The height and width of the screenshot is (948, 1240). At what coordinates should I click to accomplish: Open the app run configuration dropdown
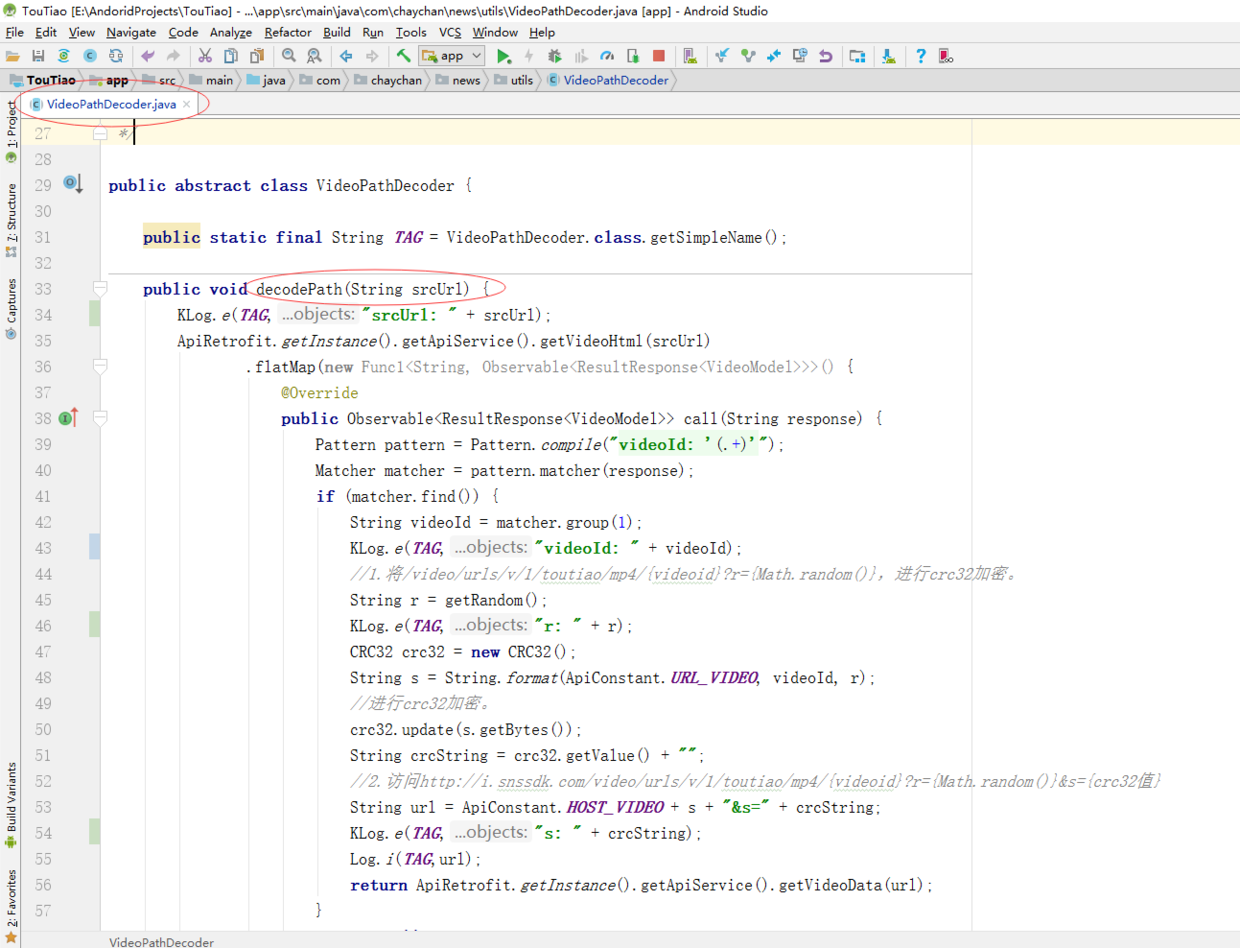[x=452, y=56]
